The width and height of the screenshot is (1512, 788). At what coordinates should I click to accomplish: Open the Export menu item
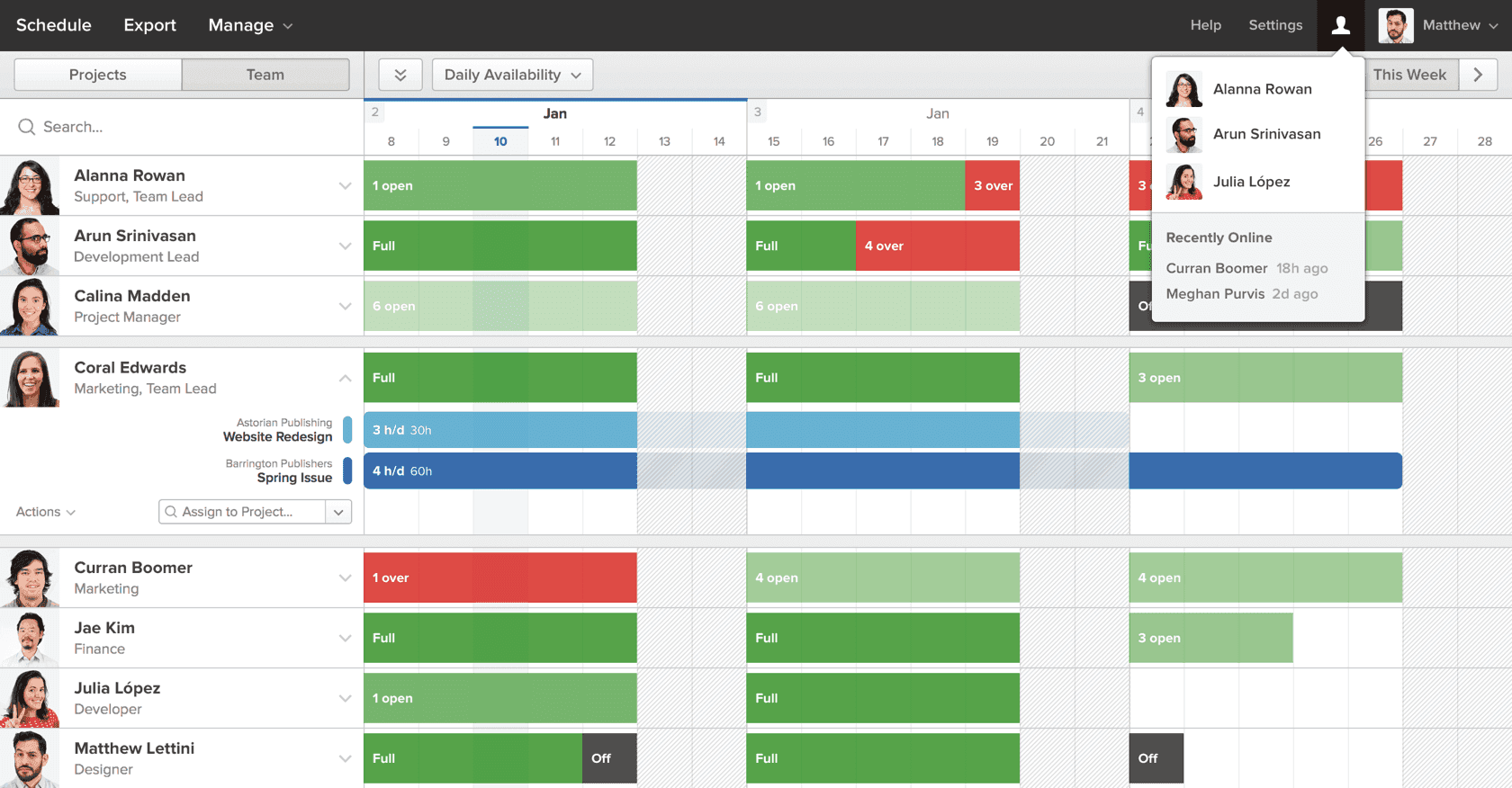tap(149, 25)
